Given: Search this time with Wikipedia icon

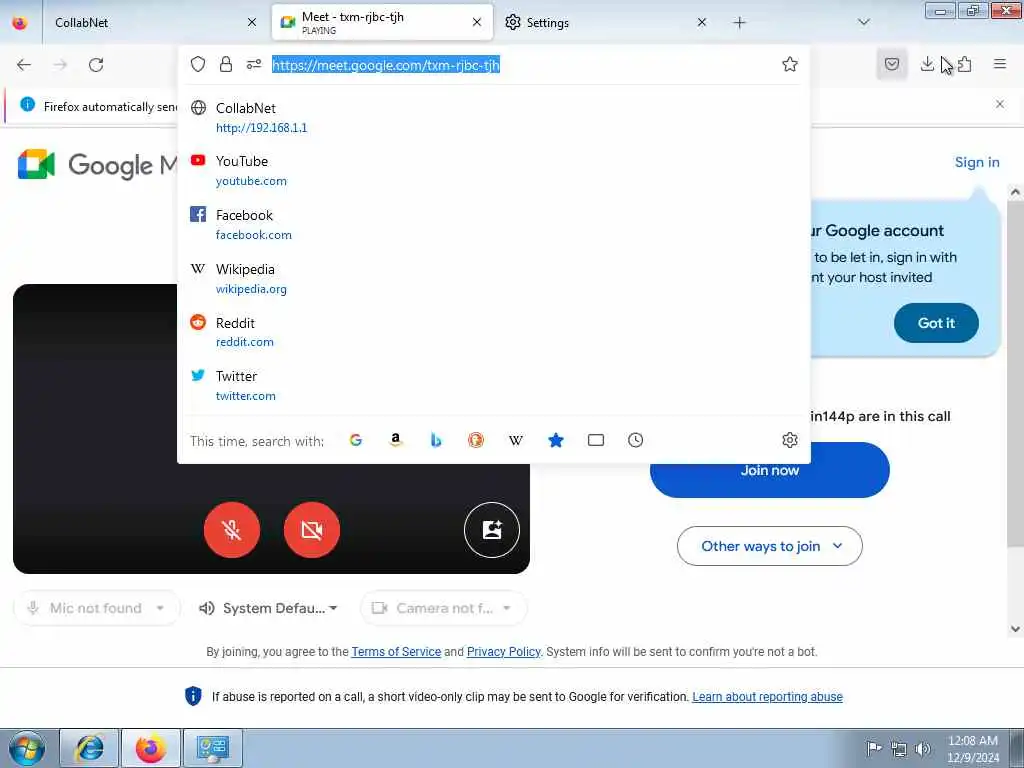Looking at the screenshot, I should 516,440.
